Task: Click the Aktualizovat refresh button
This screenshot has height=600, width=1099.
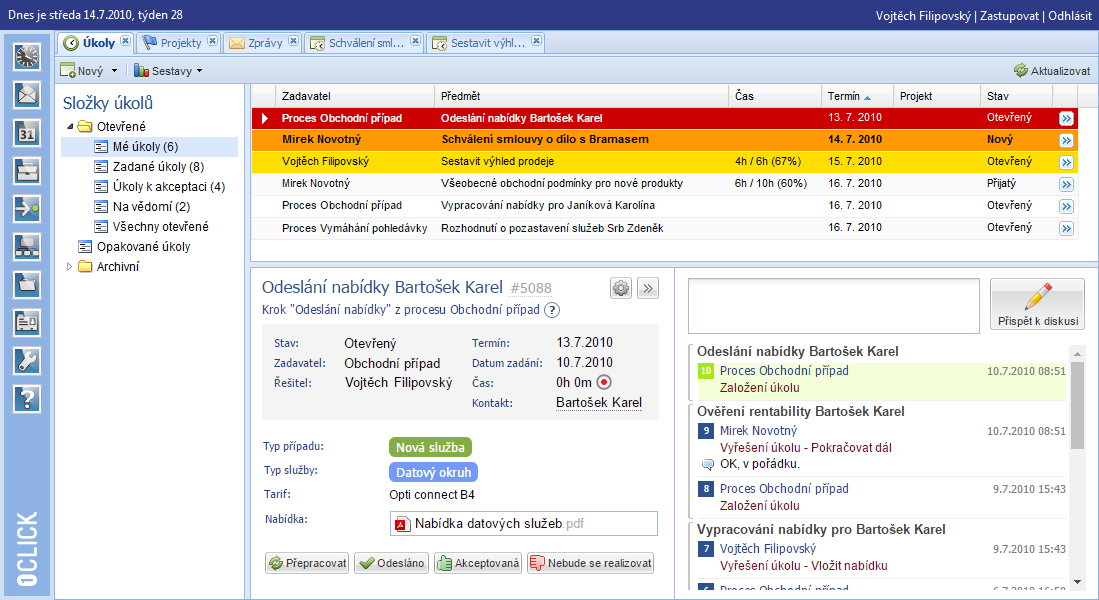Action: coord(1052,71)
